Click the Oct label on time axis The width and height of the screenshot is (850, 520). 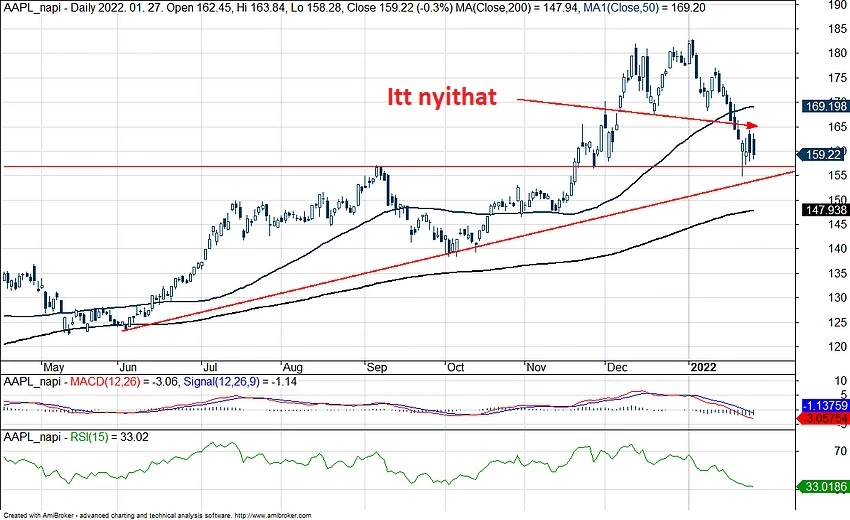[455, 367]
